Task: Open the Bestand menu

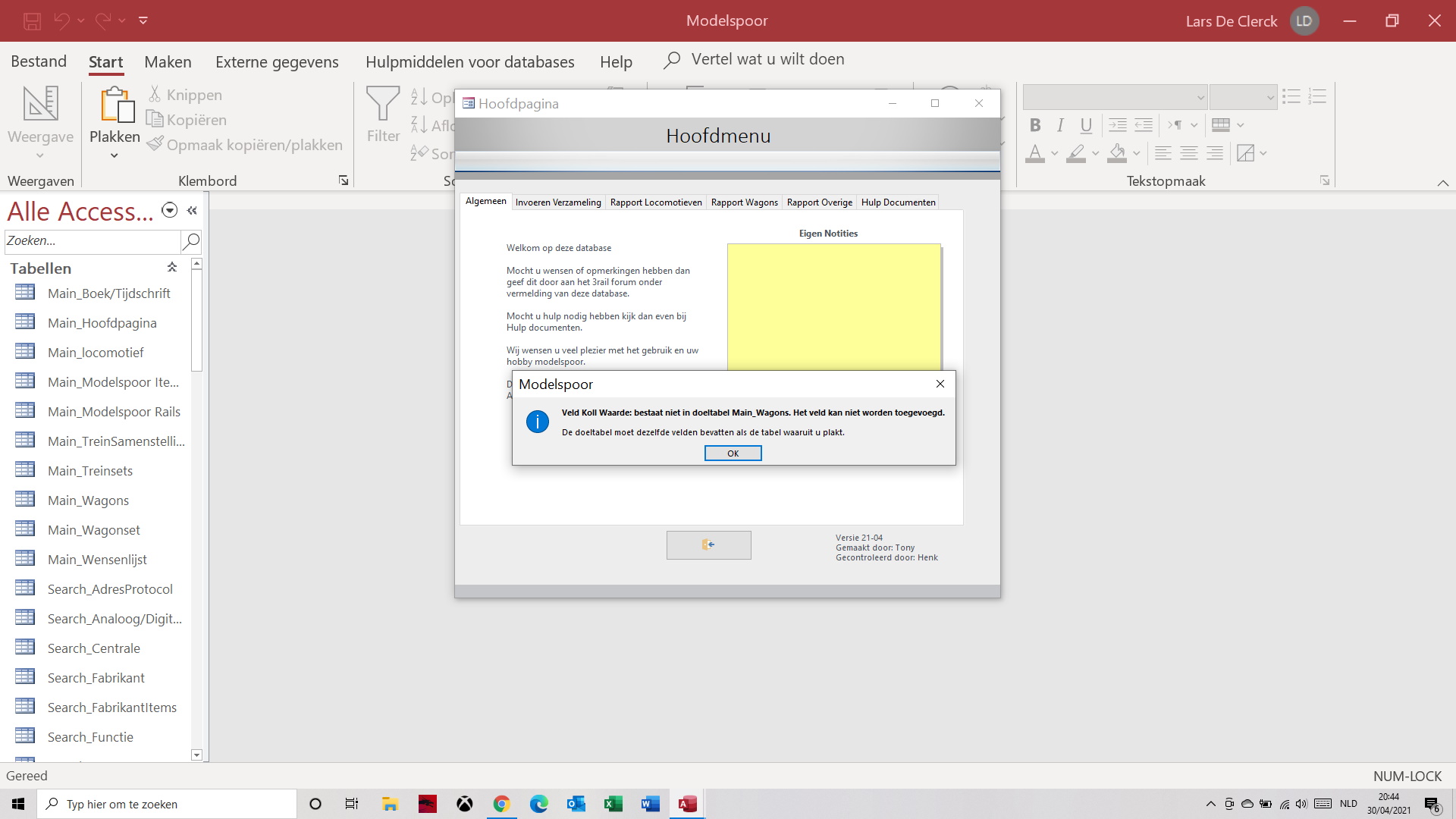Action: click(x=39, y=61)
